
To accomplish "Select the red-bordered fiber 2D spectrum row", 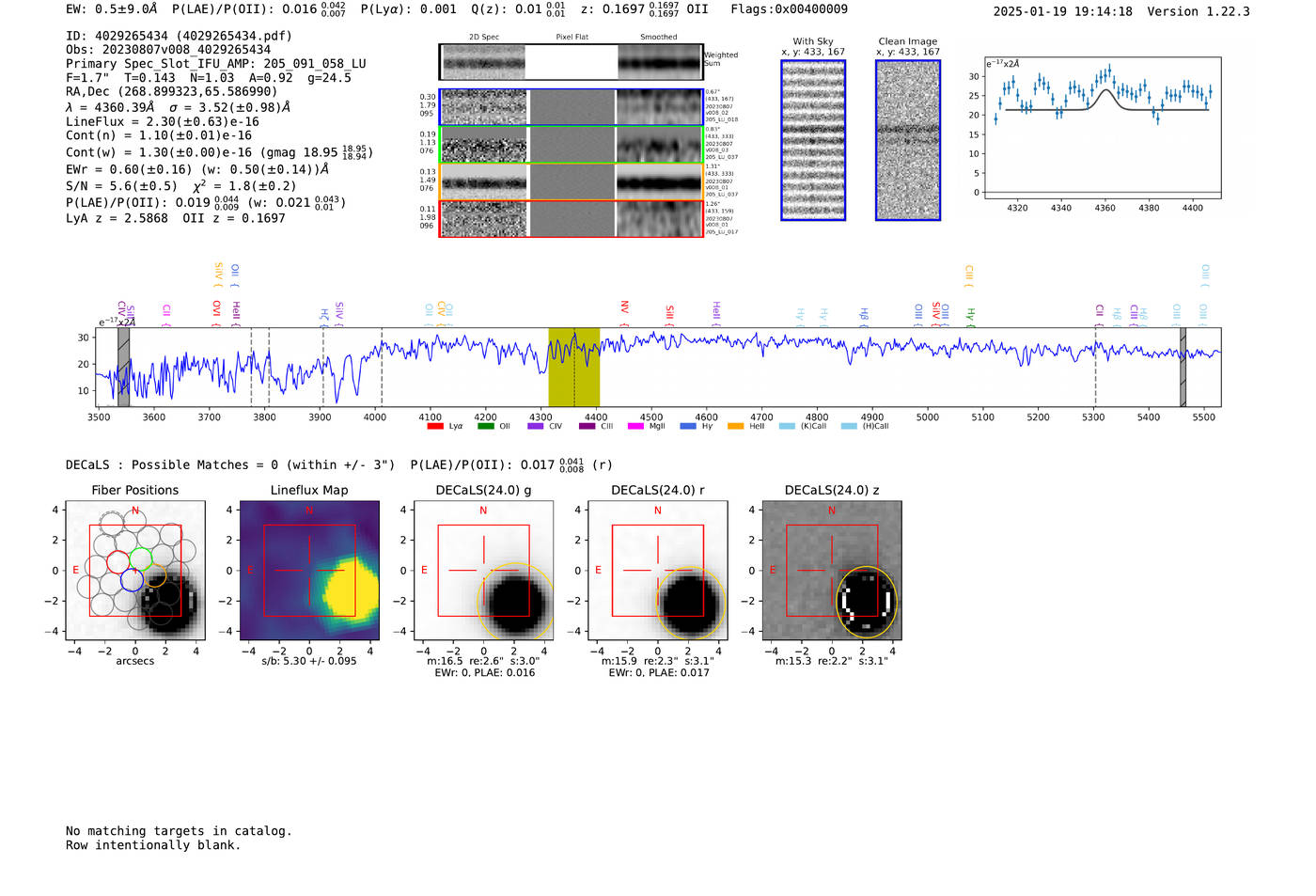I will pos(571,218).
